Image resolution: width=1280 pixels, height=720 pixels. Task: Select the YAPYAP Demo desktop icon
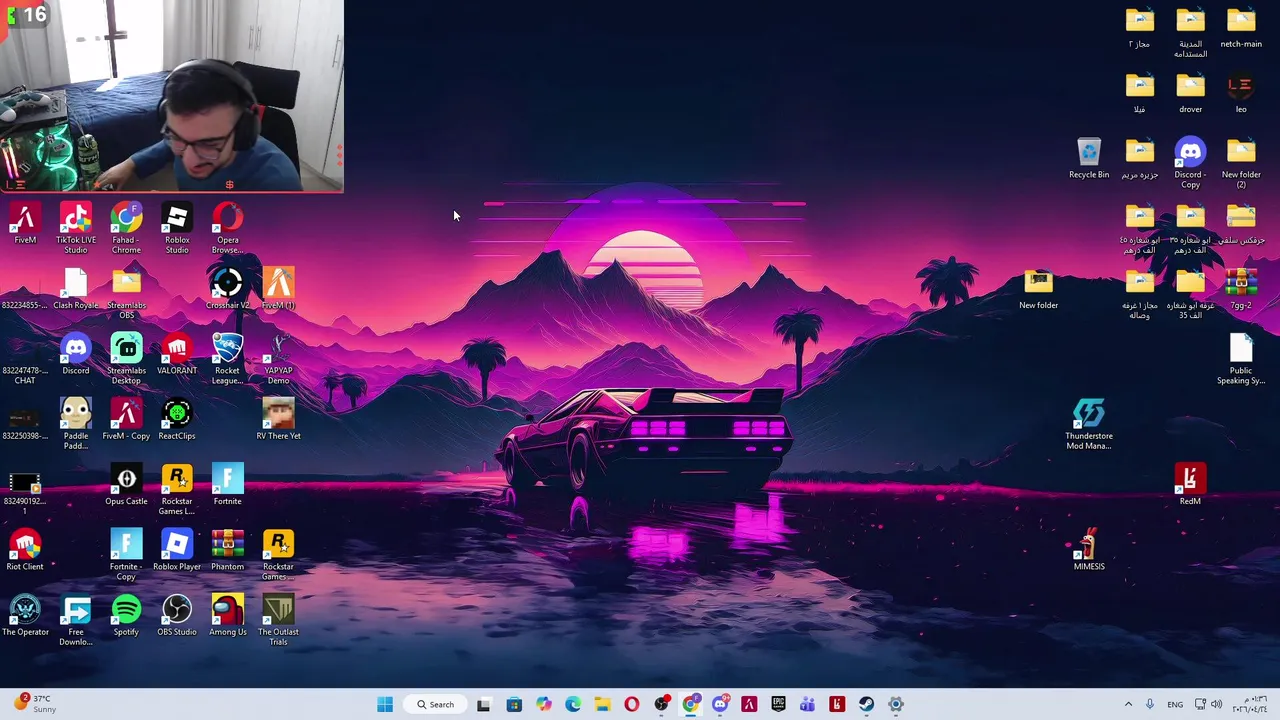coord(278,359)
